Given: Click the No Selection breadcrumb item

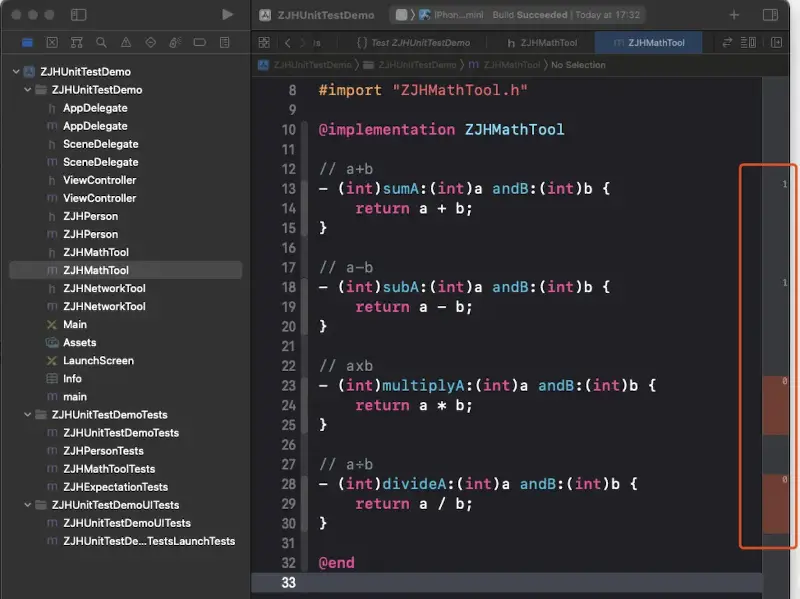Looking at the screenshot, I should click(578, 65).
